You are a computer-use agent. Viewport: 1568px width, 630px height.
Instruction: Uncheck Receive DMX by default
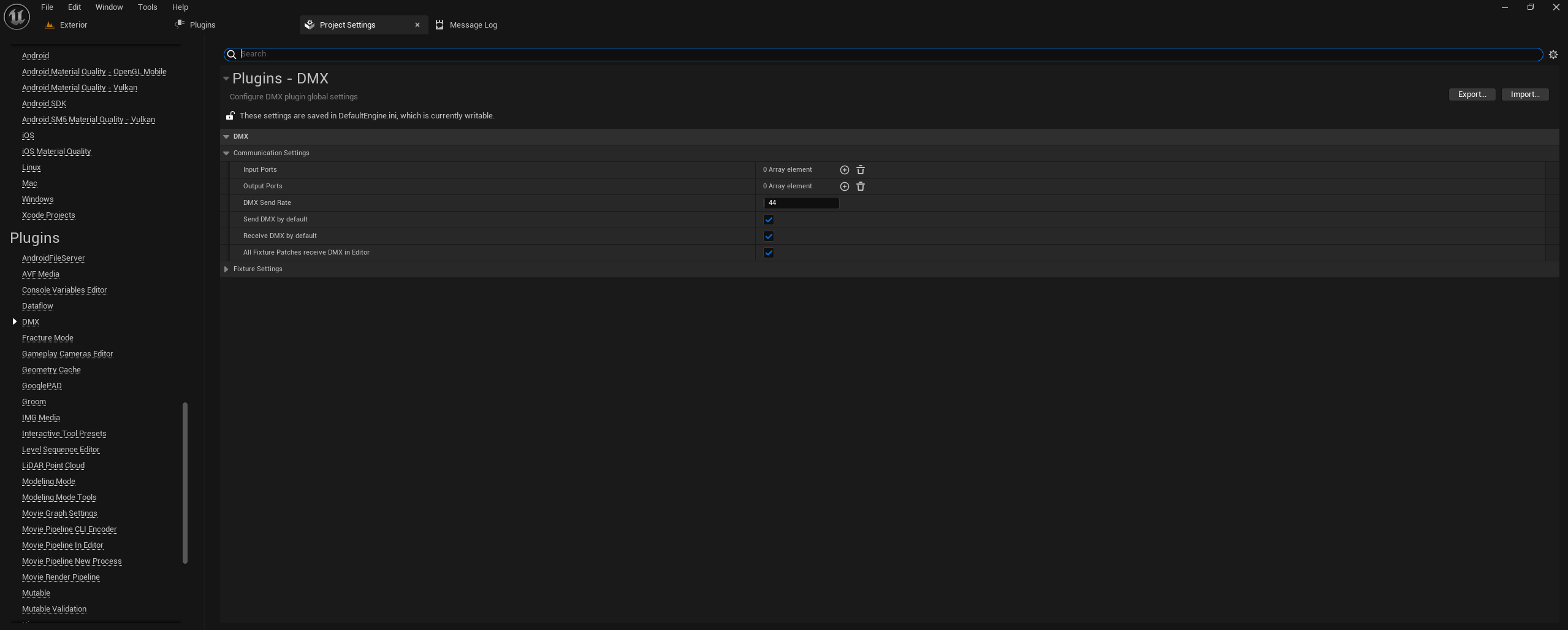(769, 236)
